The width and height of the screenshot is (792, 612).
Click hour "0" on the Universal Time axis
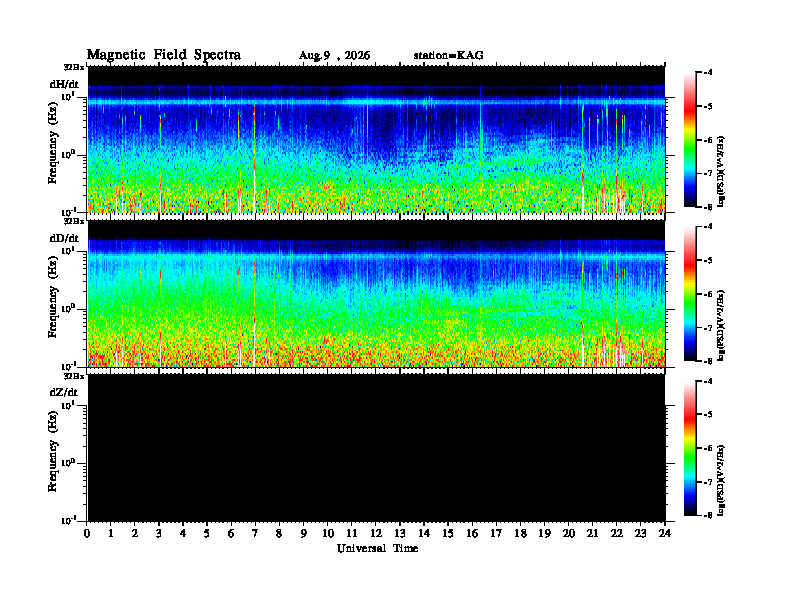pos(87,533)
